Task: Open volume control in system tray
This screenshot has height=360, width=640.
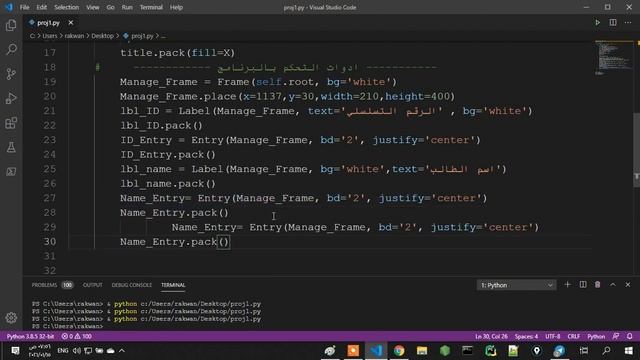Action: [x=77, y=351]
